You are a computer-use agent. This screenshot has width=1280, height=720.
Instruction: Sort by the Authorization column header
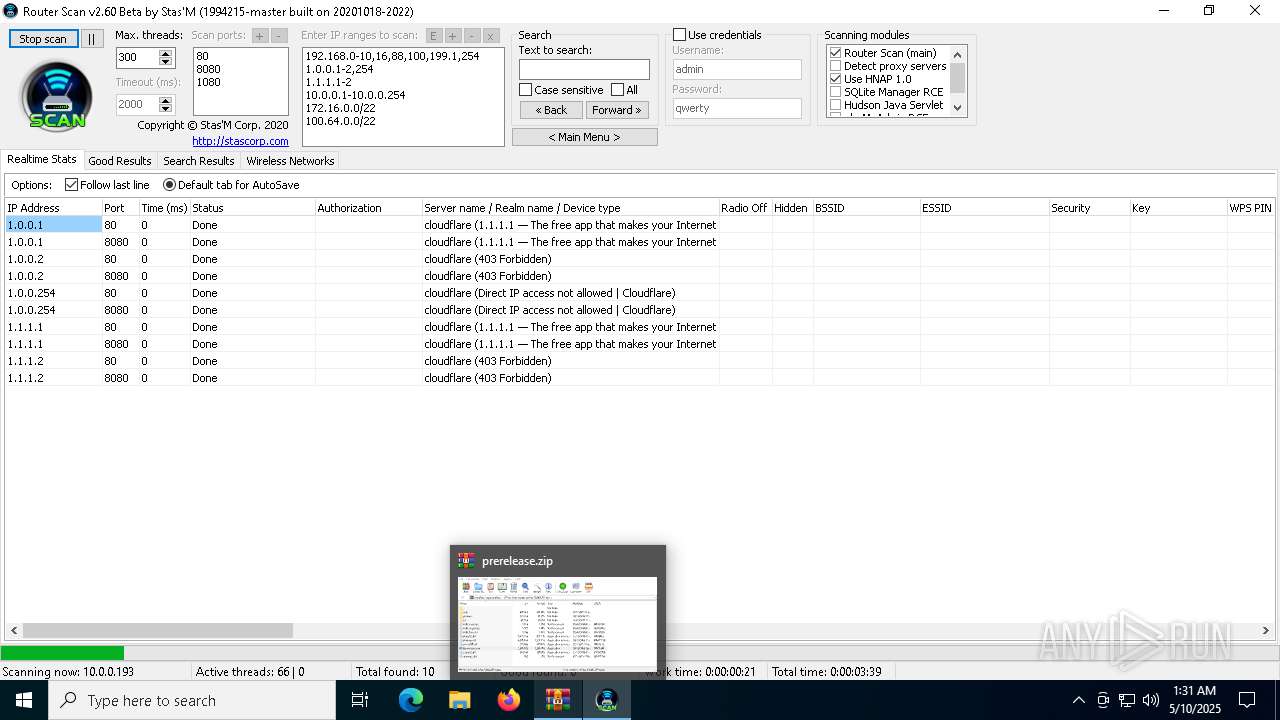point(368,208)
